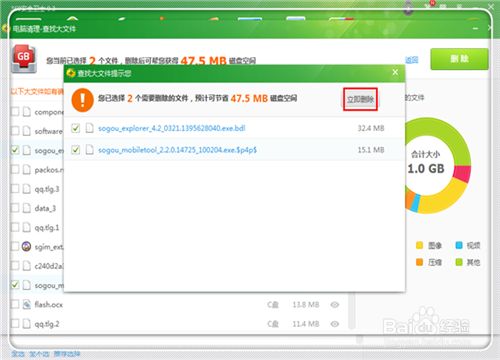Click the qq.tlg.1 document icon
500x360 pixels.
point(27,227)
